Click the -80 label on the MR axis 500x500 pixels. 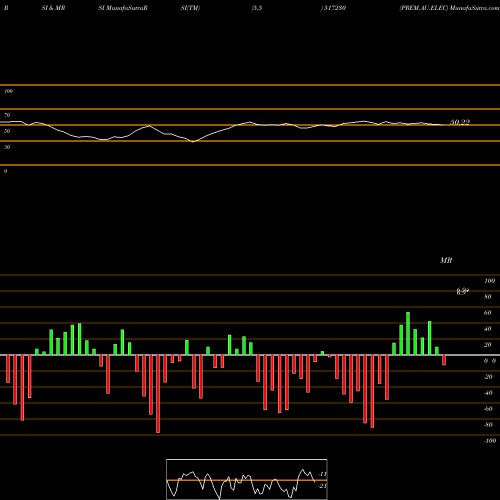(488, 425)
